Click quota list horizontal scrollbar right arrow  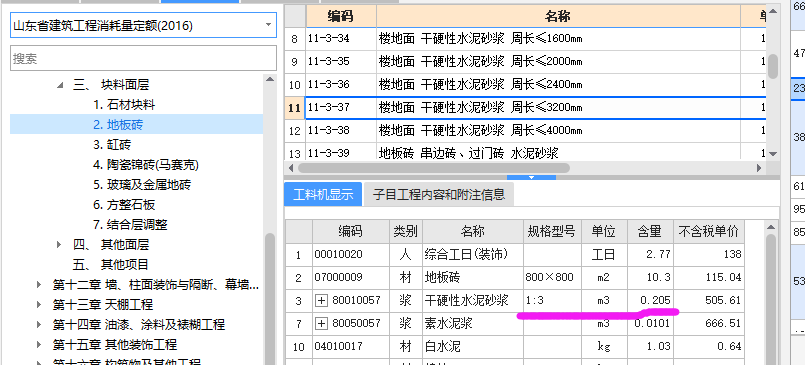coord(759,168)
